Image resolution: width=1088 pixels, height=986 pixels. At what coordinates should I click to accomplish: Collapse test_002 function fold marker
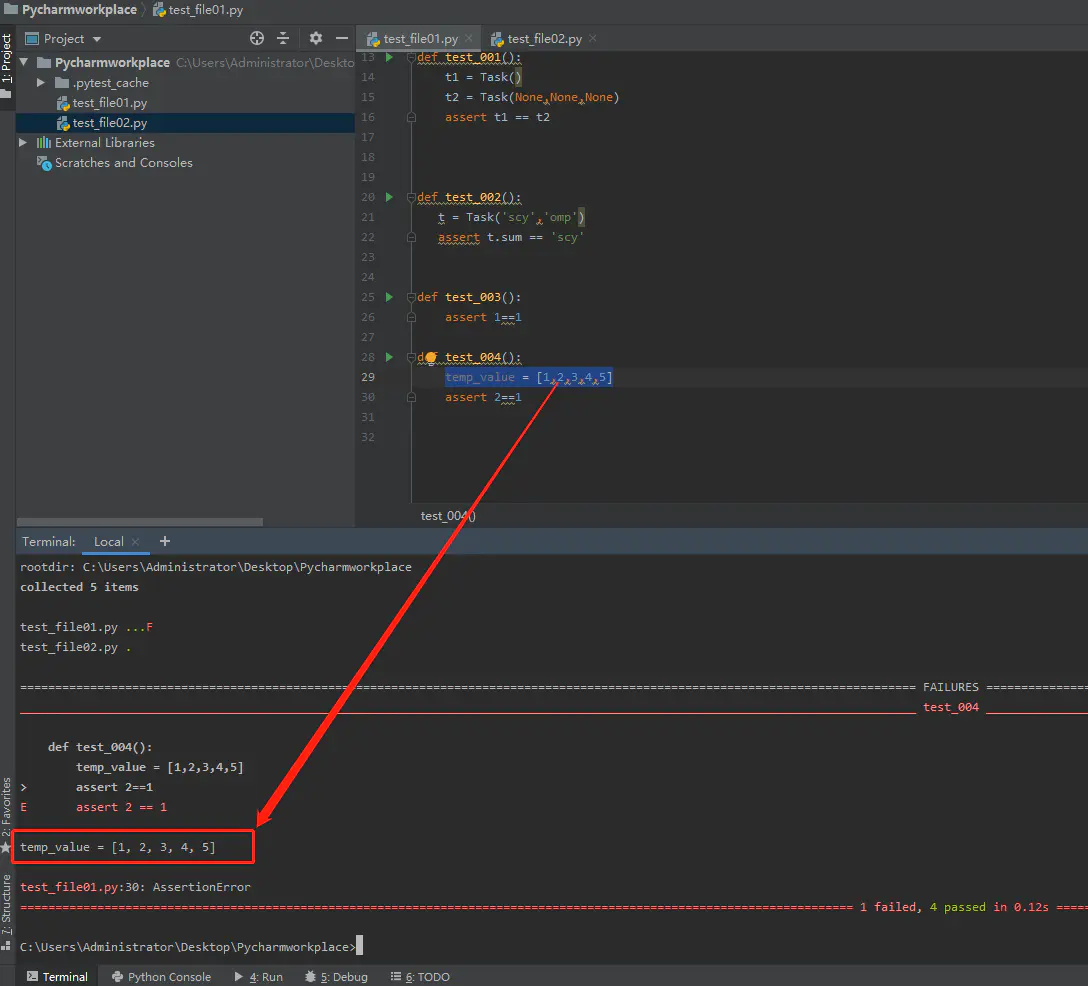click(x=411, y=197)
